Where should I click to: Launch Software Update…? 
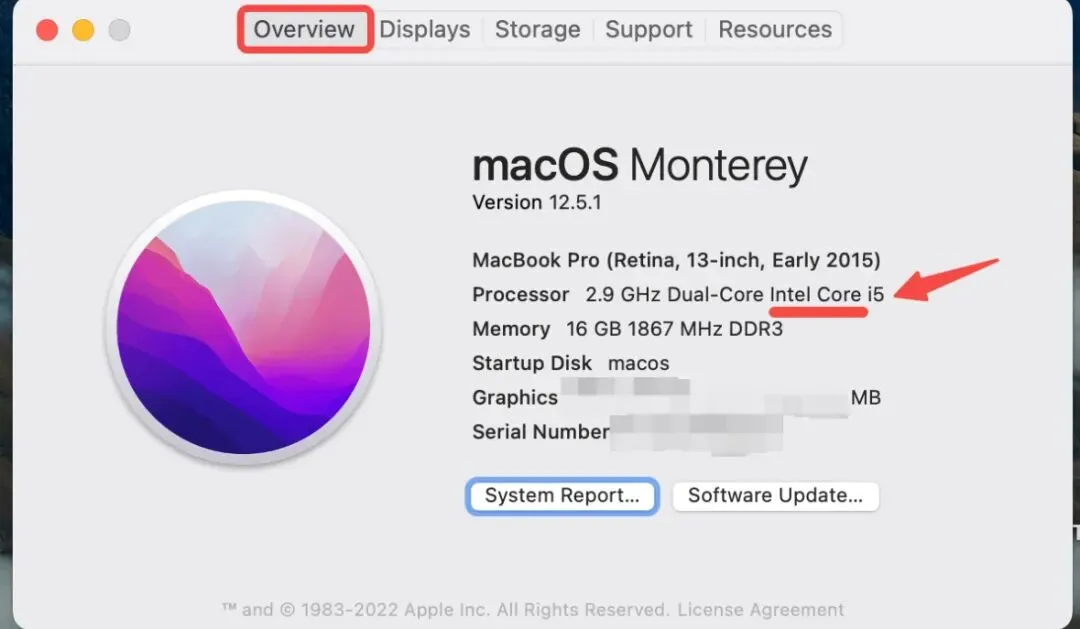pyautogui.click(x=776, y=496)
